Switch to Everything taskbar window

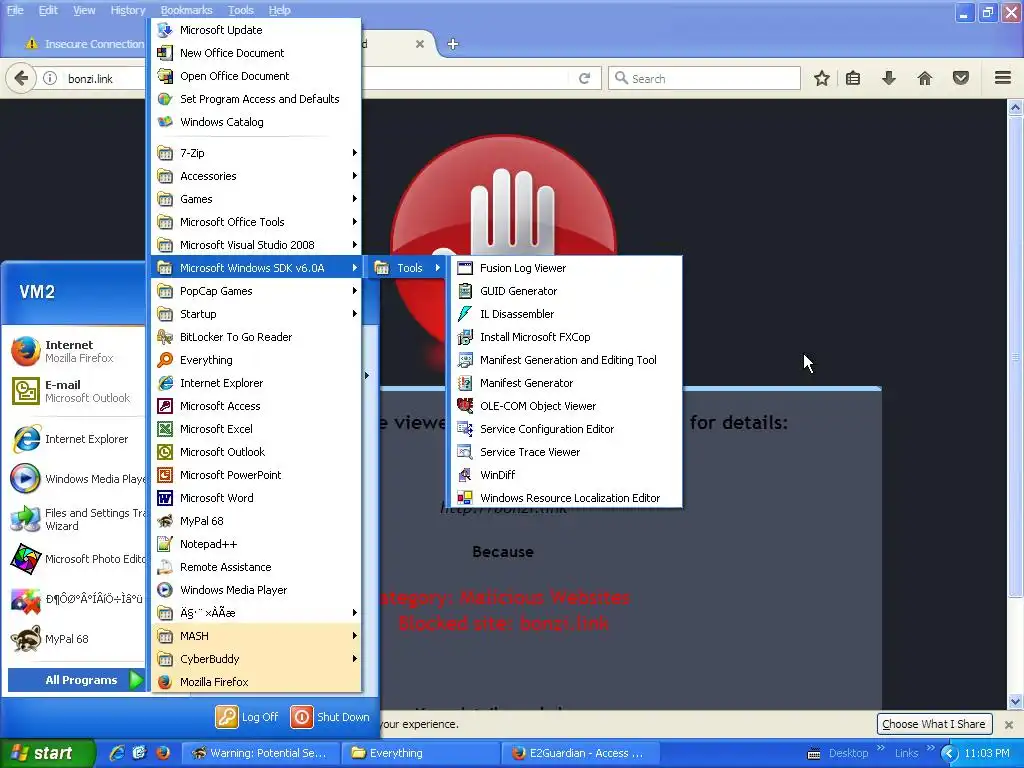(x=421, y=753)
